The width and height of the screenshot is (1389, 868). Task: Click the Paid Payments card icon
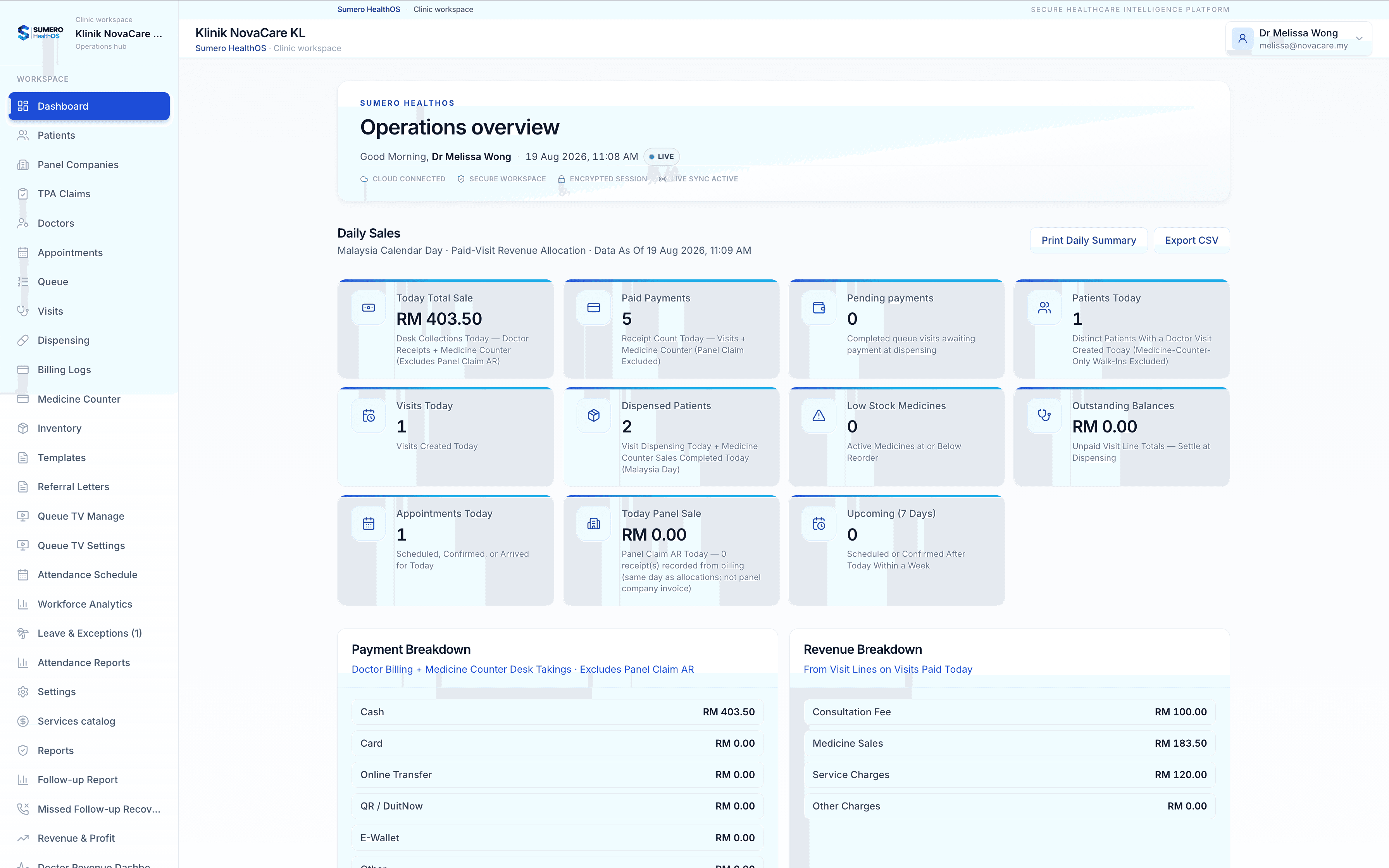click(x=593, y=308)
